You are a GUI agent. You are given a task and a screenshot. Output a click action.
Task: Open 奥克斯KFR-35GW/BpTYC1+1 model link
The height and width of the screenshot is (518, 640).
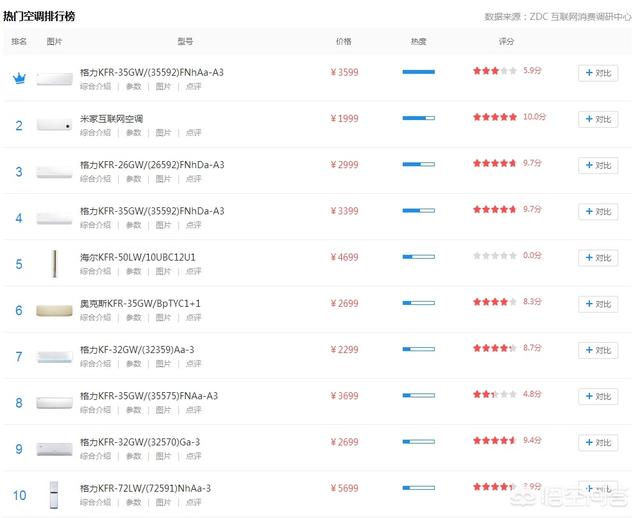click(140, 303)
